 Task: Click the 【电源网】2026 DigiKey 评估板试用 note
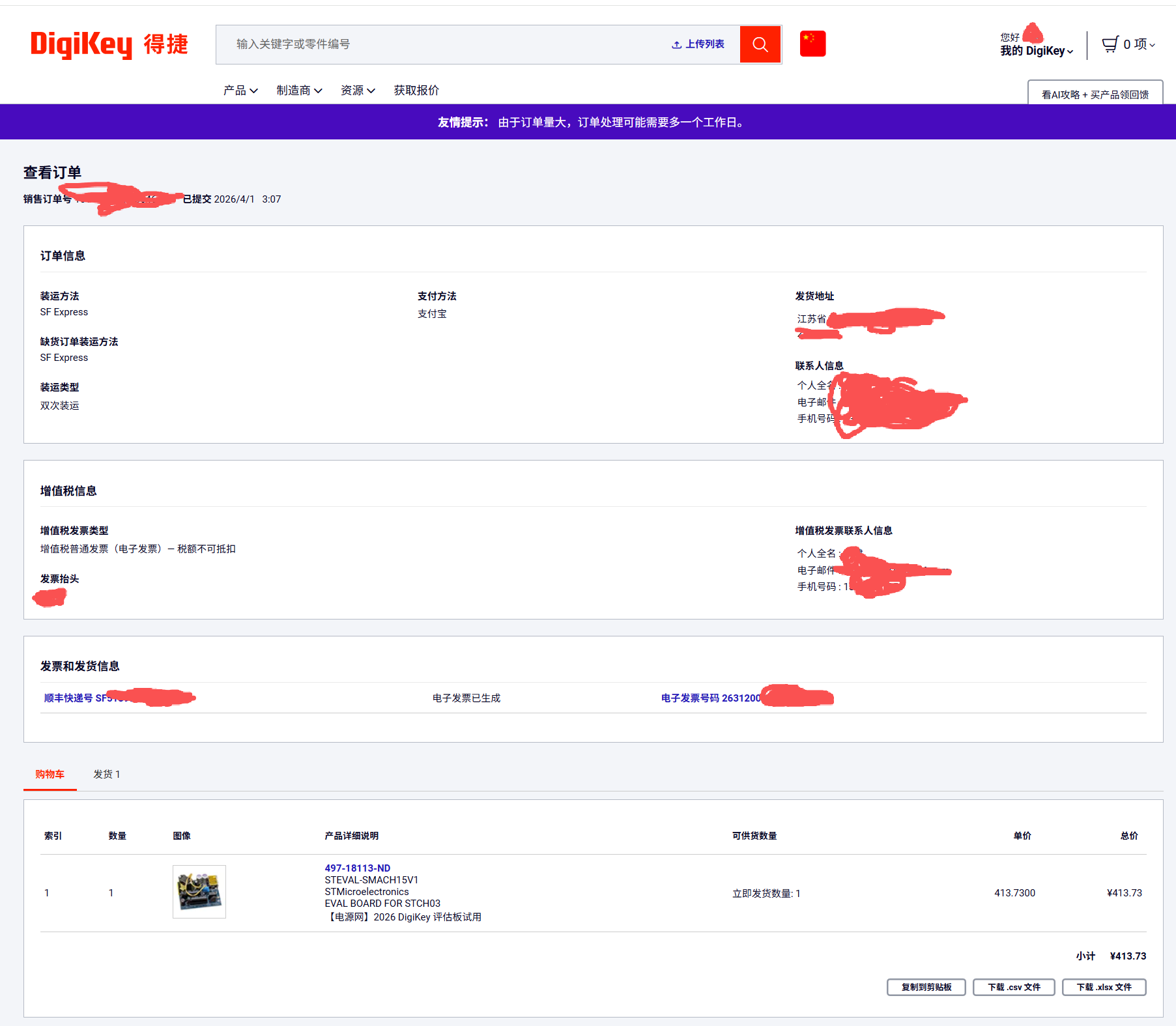[x=403, y=917]
